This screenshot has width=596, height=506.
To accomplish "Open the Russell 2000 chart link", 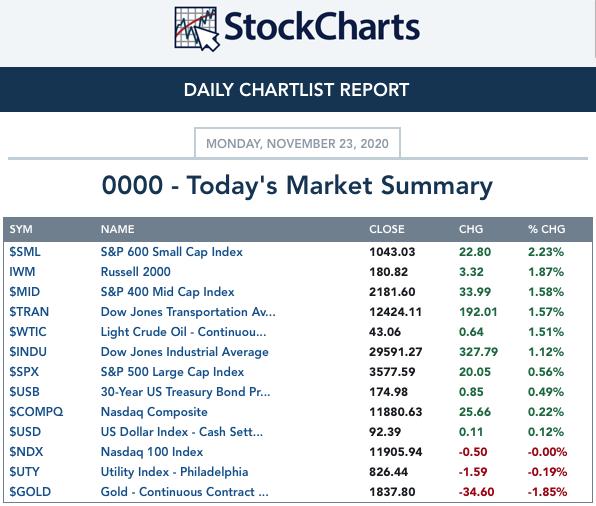I will click(135, 272).
